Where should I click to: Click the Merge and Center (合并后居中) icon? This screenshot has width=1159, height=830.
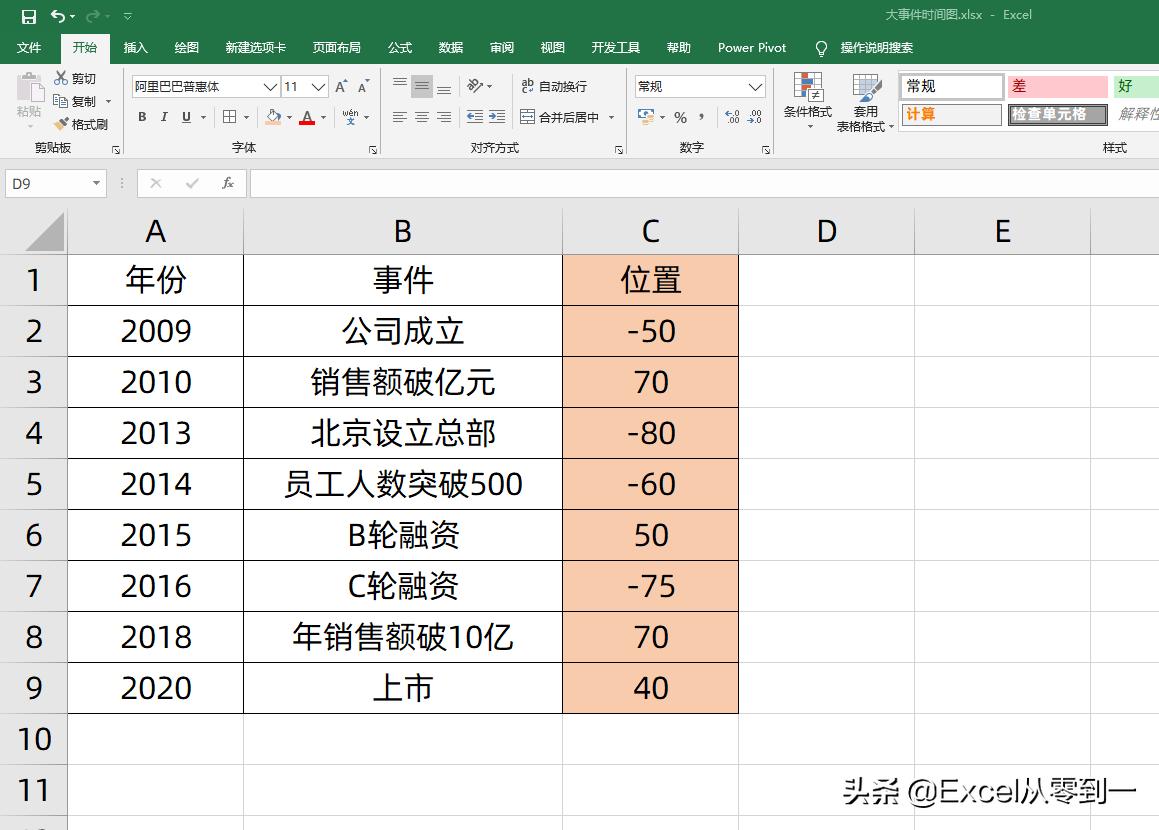tap(528, 116)
